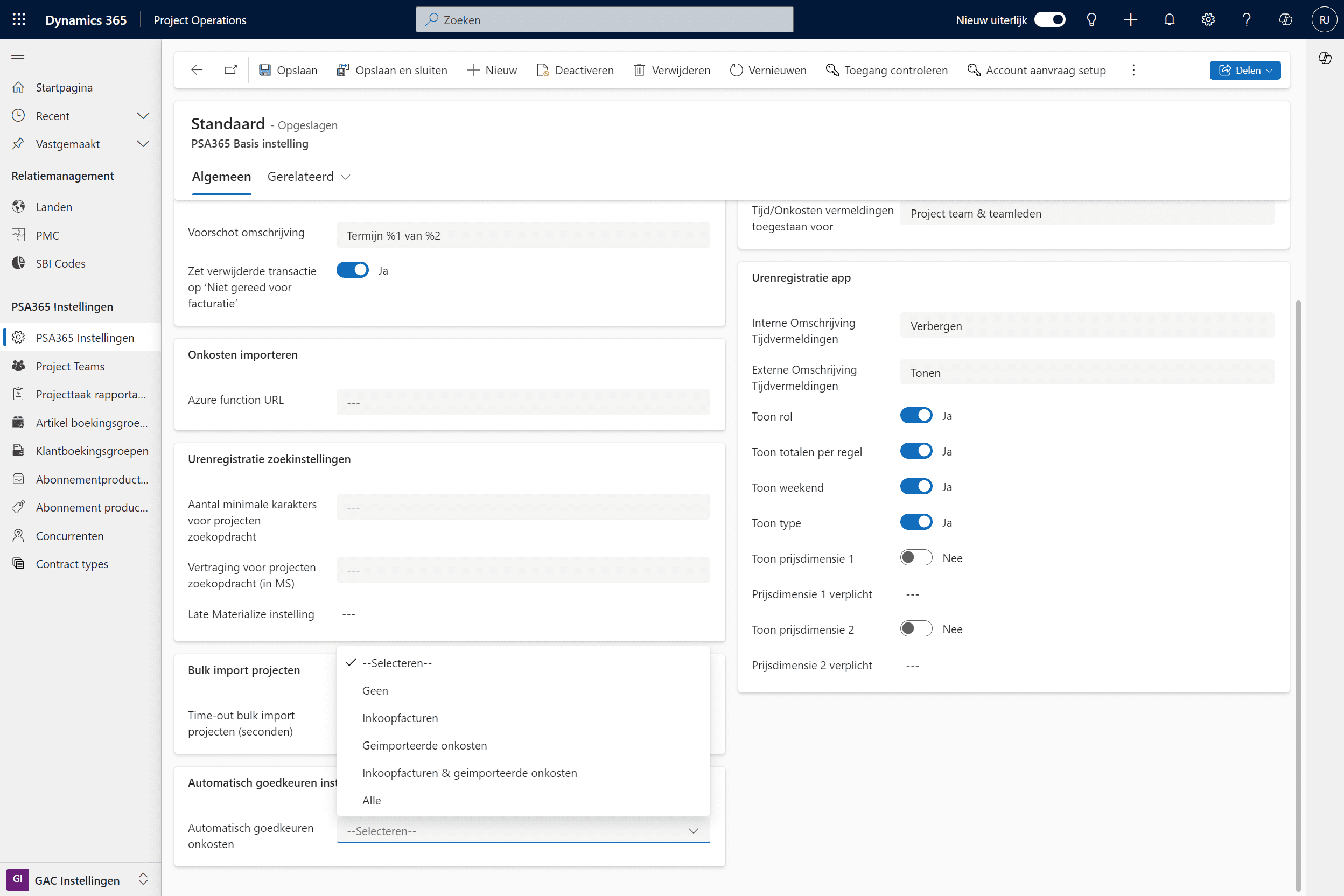Screen dimensions: 1344x896
Task: Collapse the site map hamburger menu
Action: [18, 55]
